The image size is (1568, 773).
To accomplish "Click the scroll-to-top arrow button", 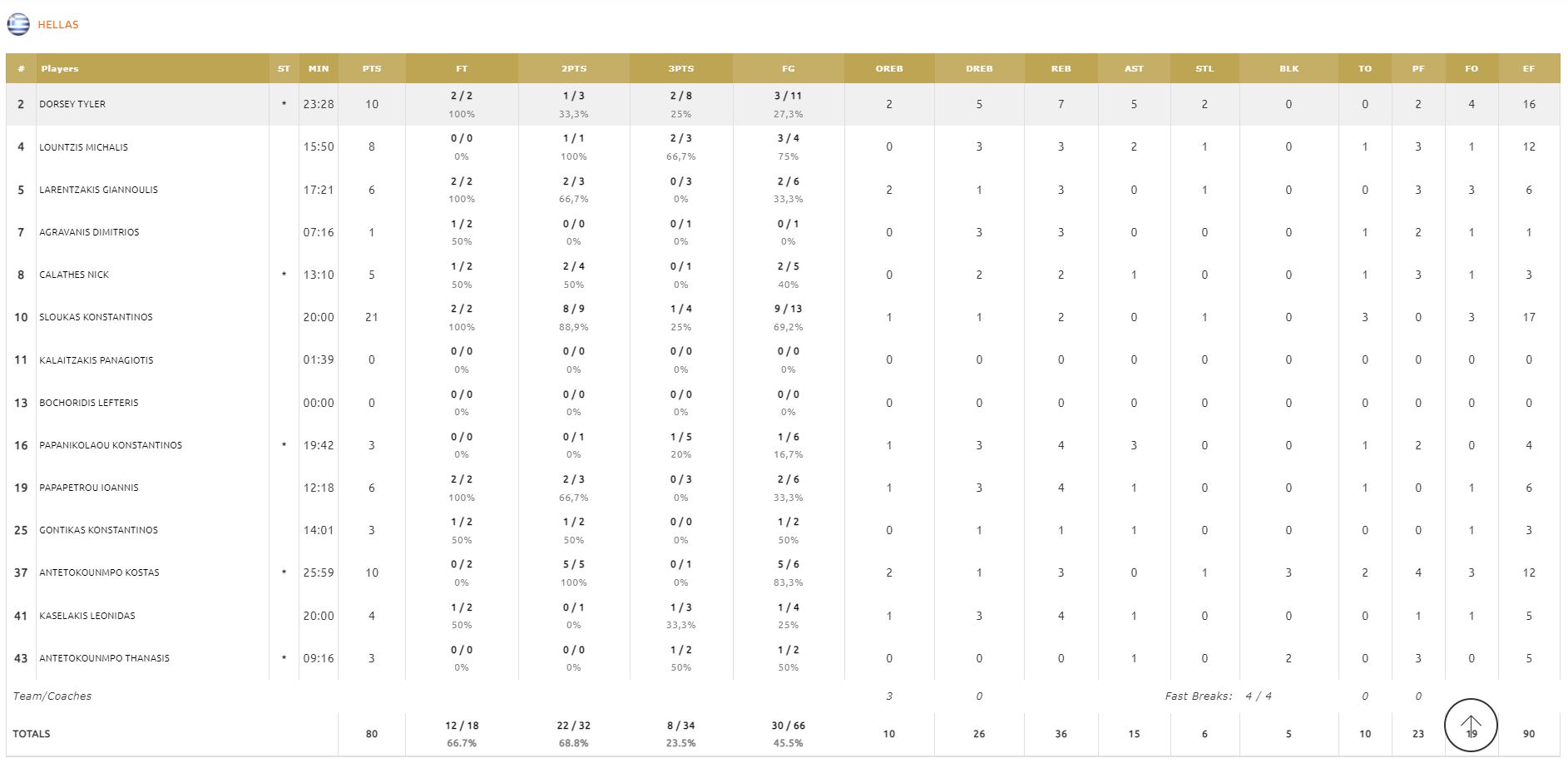I will click(1471, 725).
